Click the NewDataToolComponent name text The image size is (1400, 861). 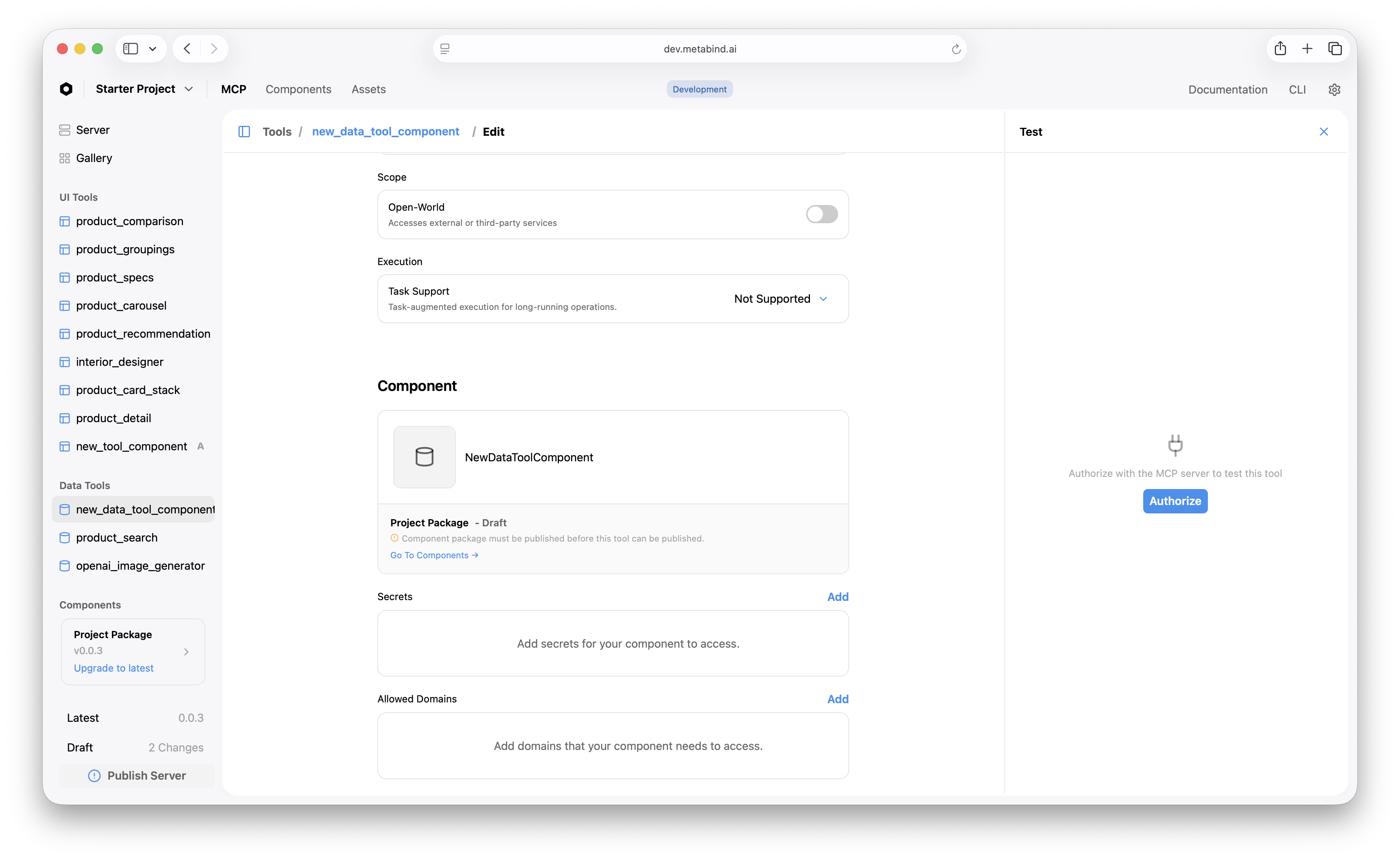tap(529, 457)
